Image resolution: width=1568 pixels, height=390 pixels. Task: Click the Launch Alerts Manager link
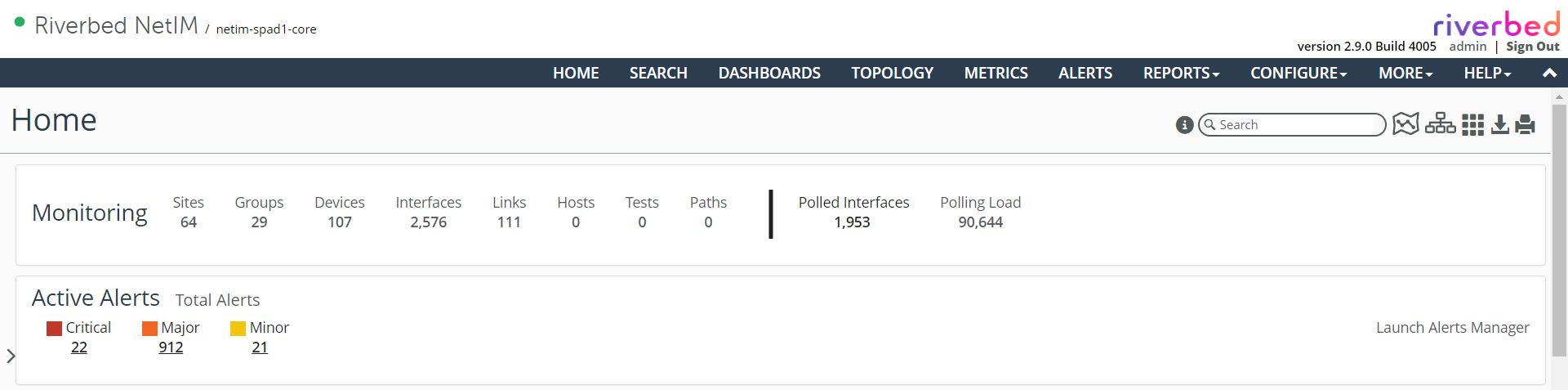pyautogui.click(x=1452, y=328)
